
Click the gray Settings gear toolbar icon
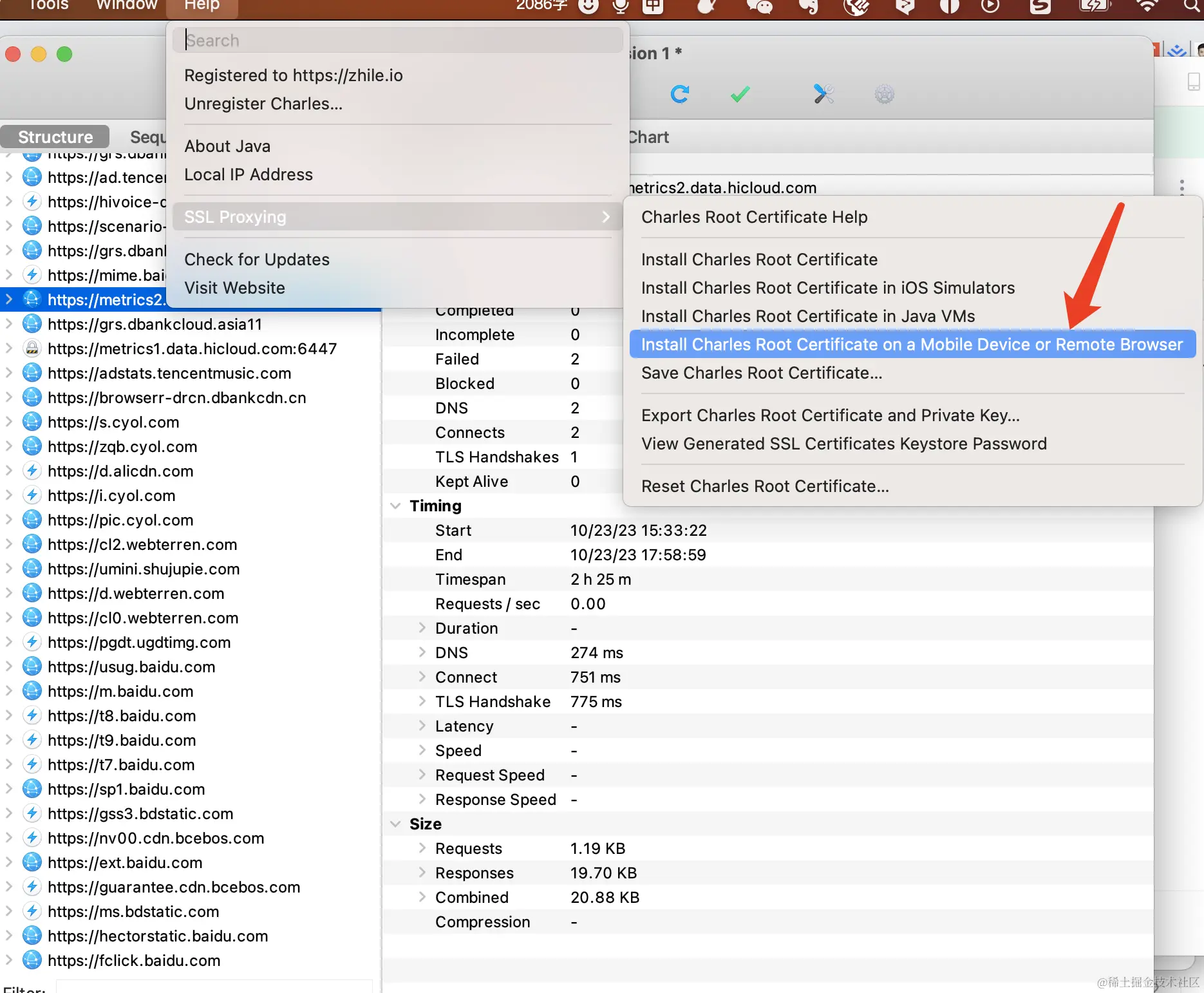pos(885,95)
